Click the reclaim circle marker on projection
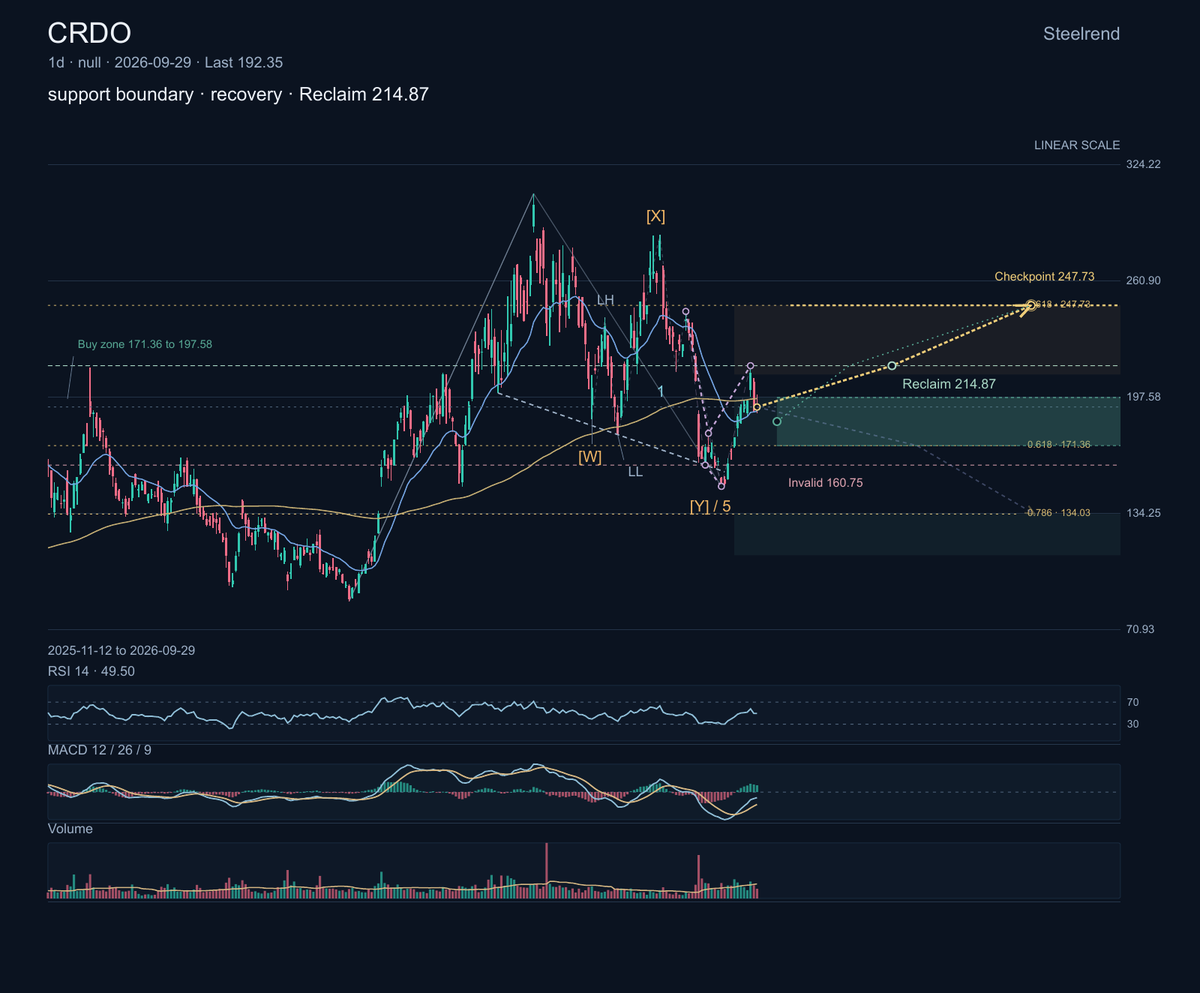This screenshot has width=1200, height=993. click(x=892, y=366)
